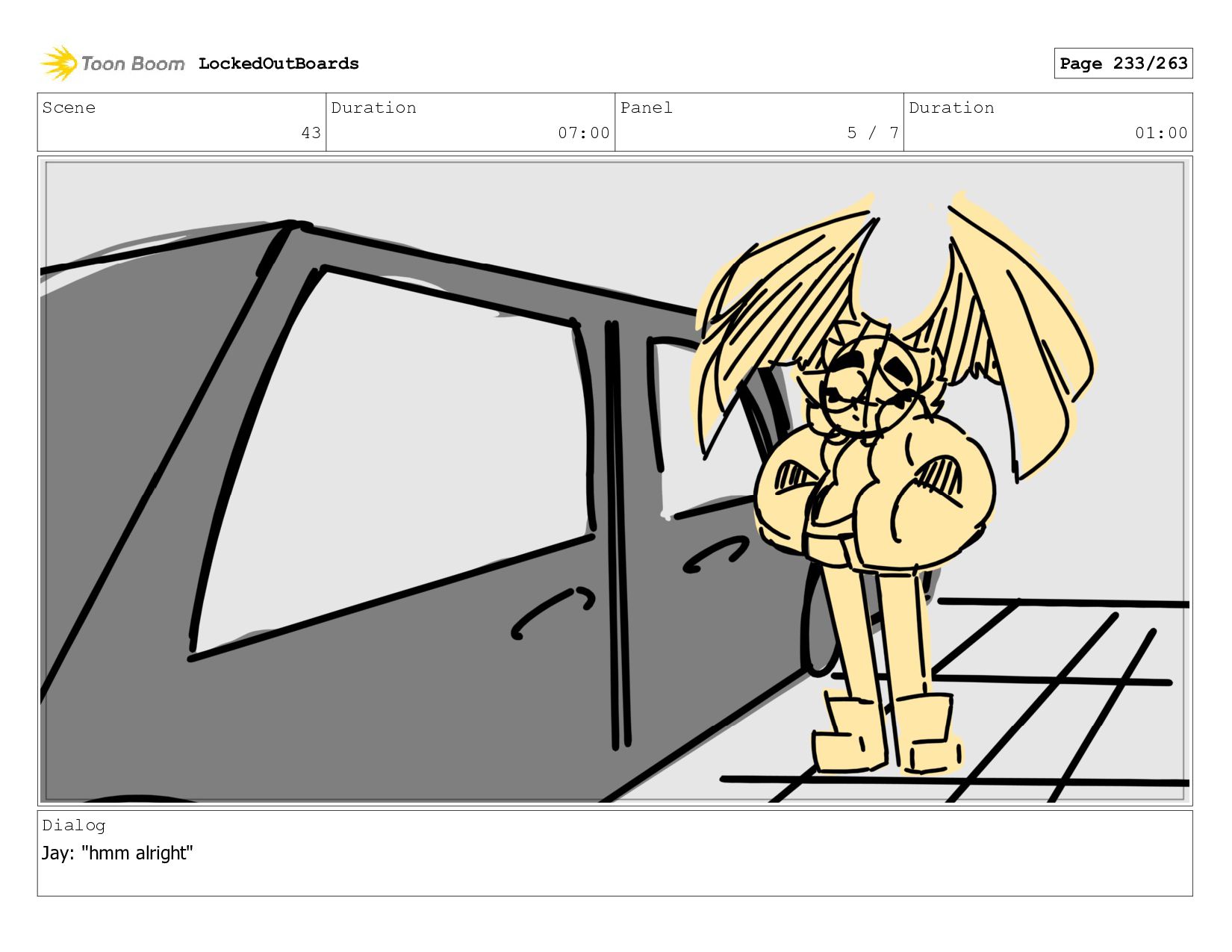Click the Toon Boom logo
The image size is (1232, 952).
[x=112, y=63]
